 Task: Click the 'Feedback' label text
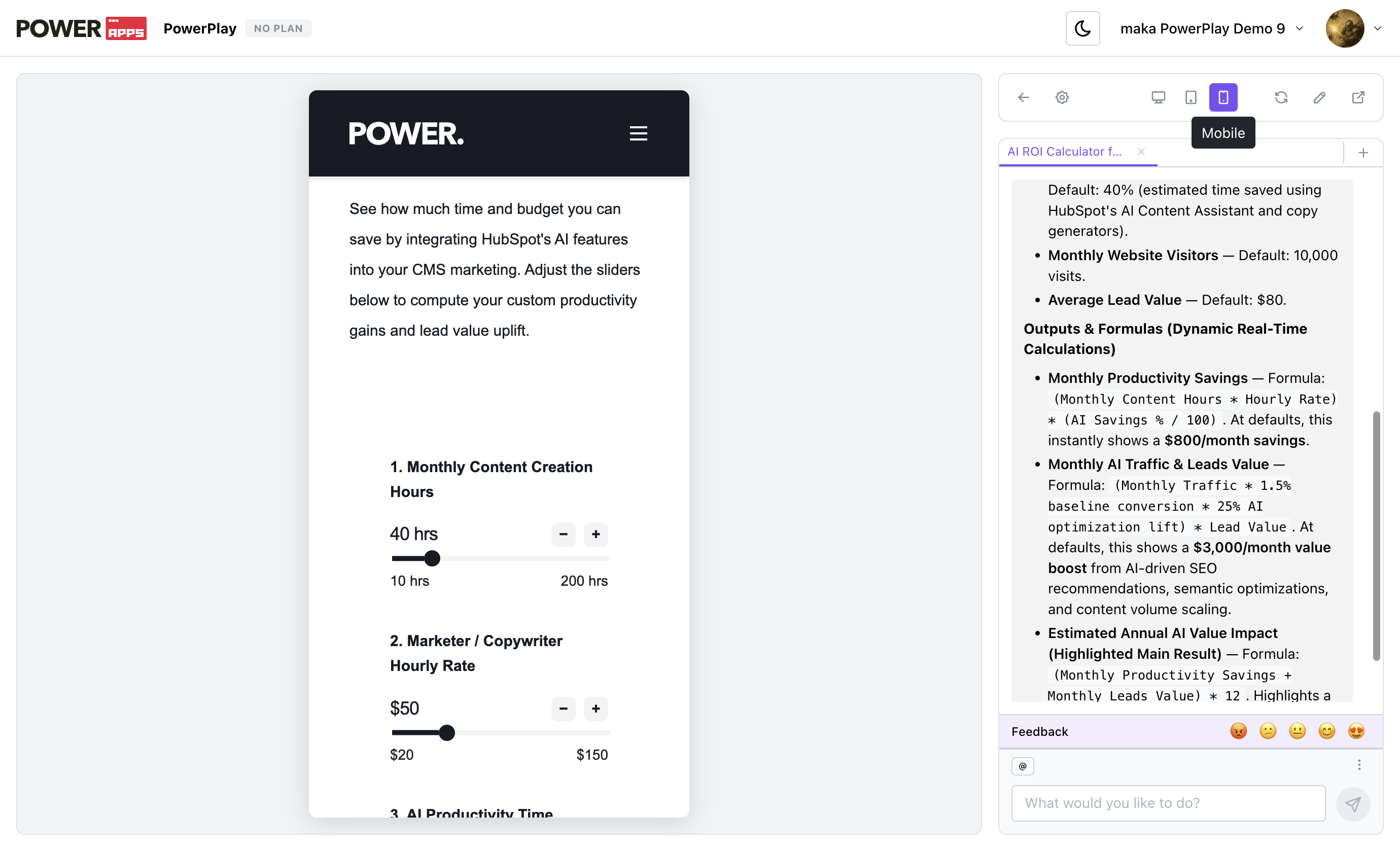[1040, 732]
